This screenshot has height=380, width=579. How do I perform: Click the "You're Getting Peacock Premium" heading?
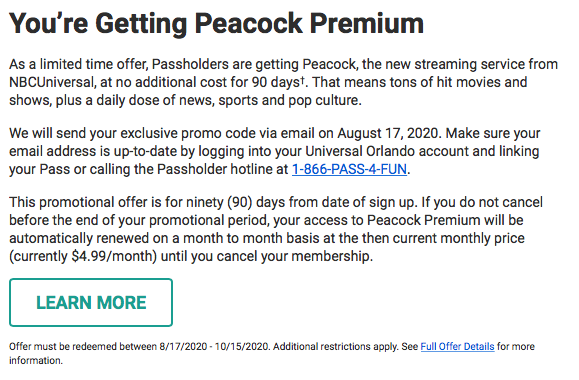click(216, 24)
